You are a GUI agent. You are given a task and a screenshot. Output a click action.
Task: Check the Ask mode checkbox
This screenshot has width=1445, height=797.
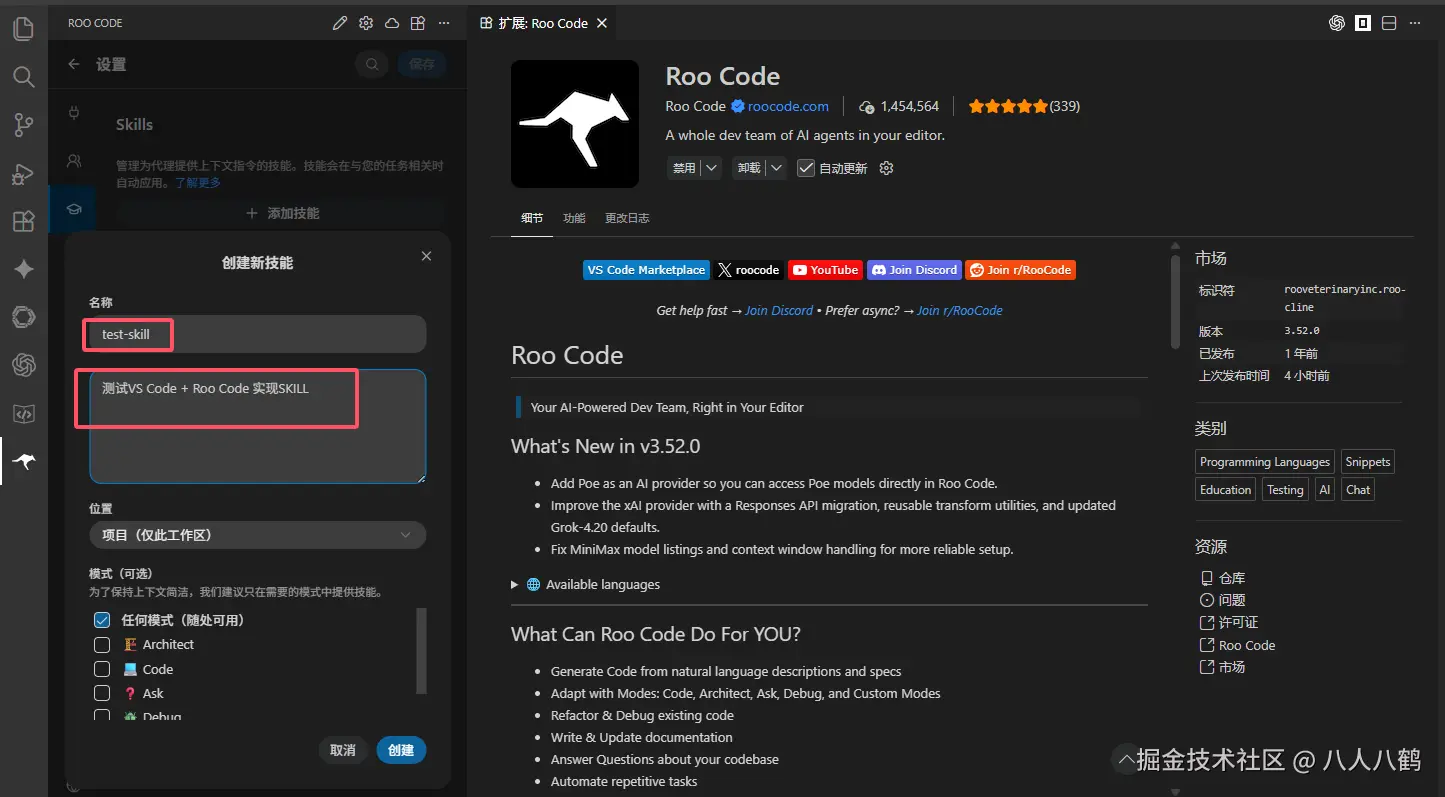tap(102, 693)
